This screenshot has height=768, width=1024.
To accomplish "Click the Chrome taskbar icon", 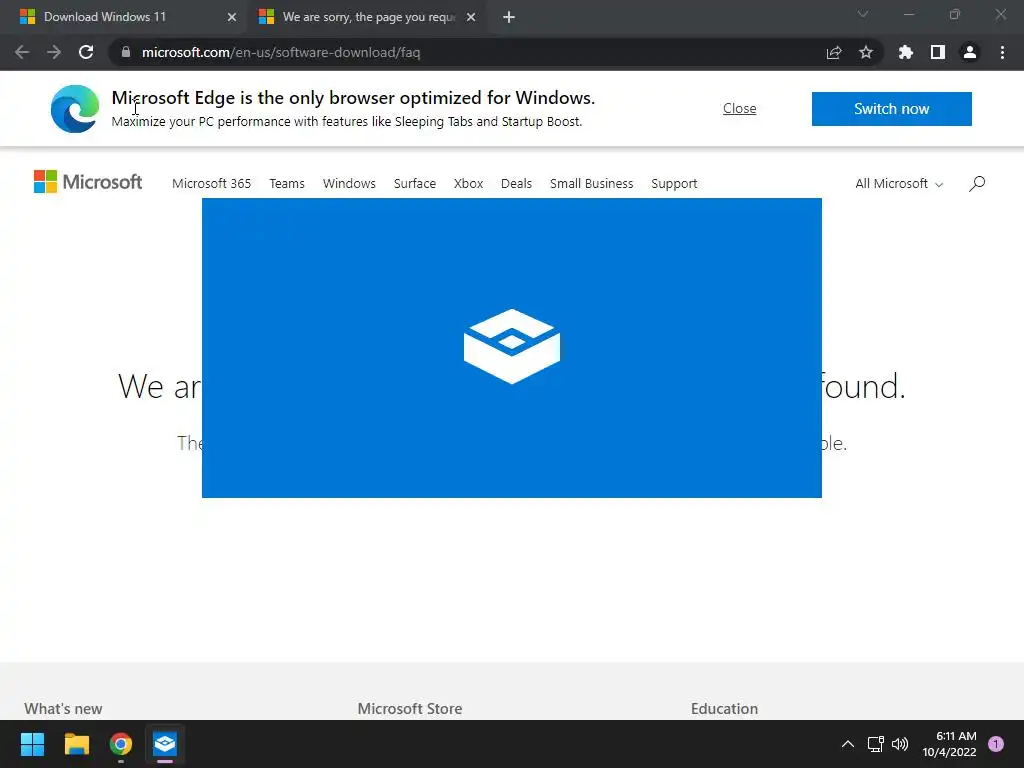I will tap(121, 744).
